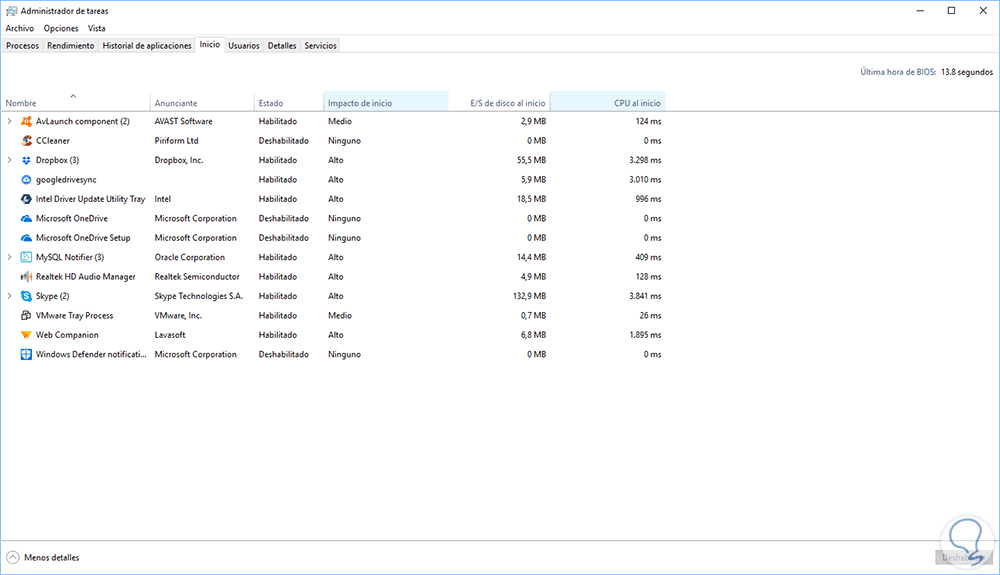
Task: Expand the Dropbox (3) group
Action: pos(9,160)
